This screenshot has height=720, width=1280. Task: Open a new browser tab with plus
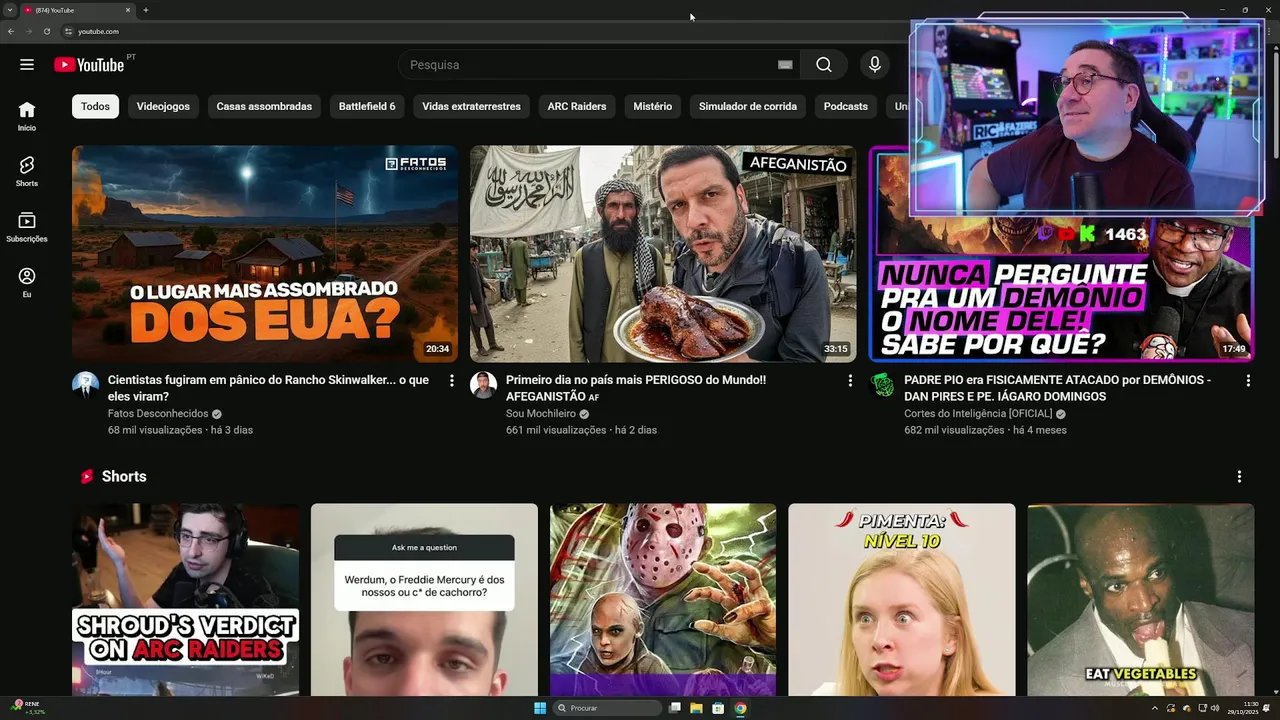click(x=146, y=10)
